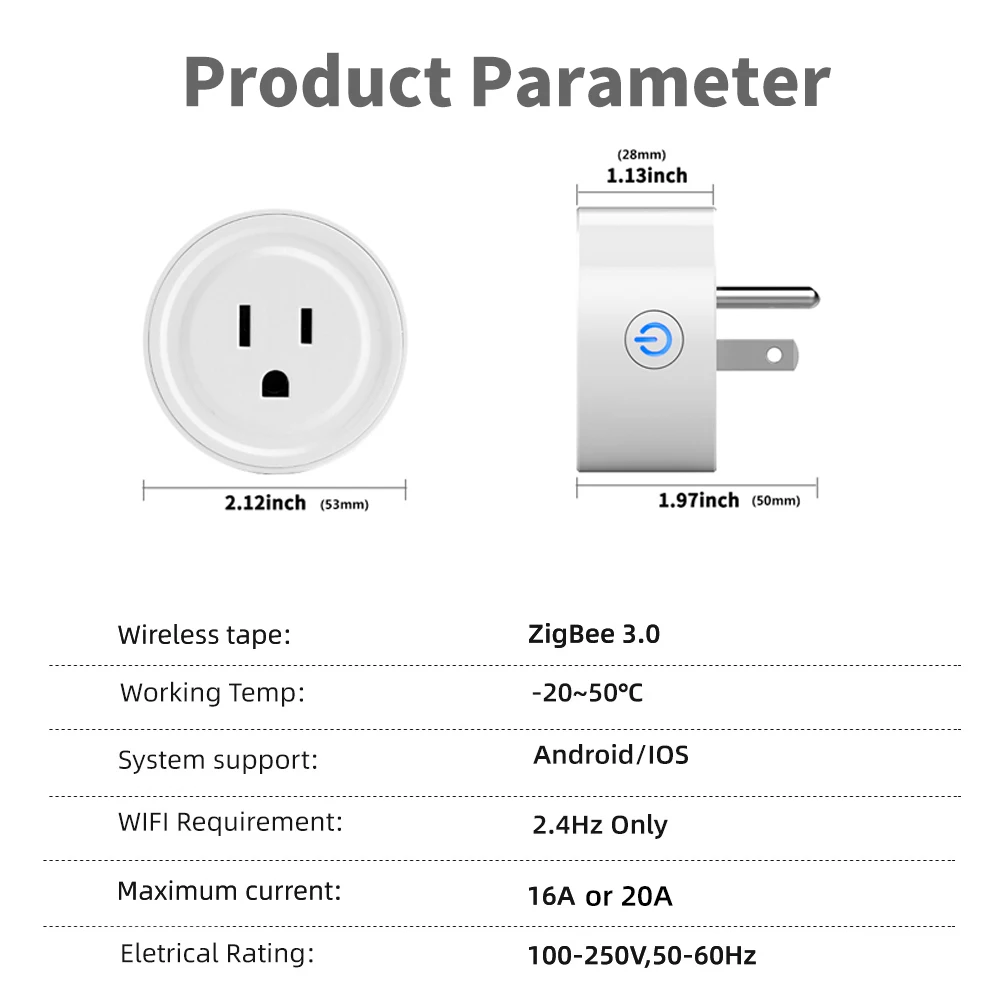Click the left vertical slot of outlet

244,326
